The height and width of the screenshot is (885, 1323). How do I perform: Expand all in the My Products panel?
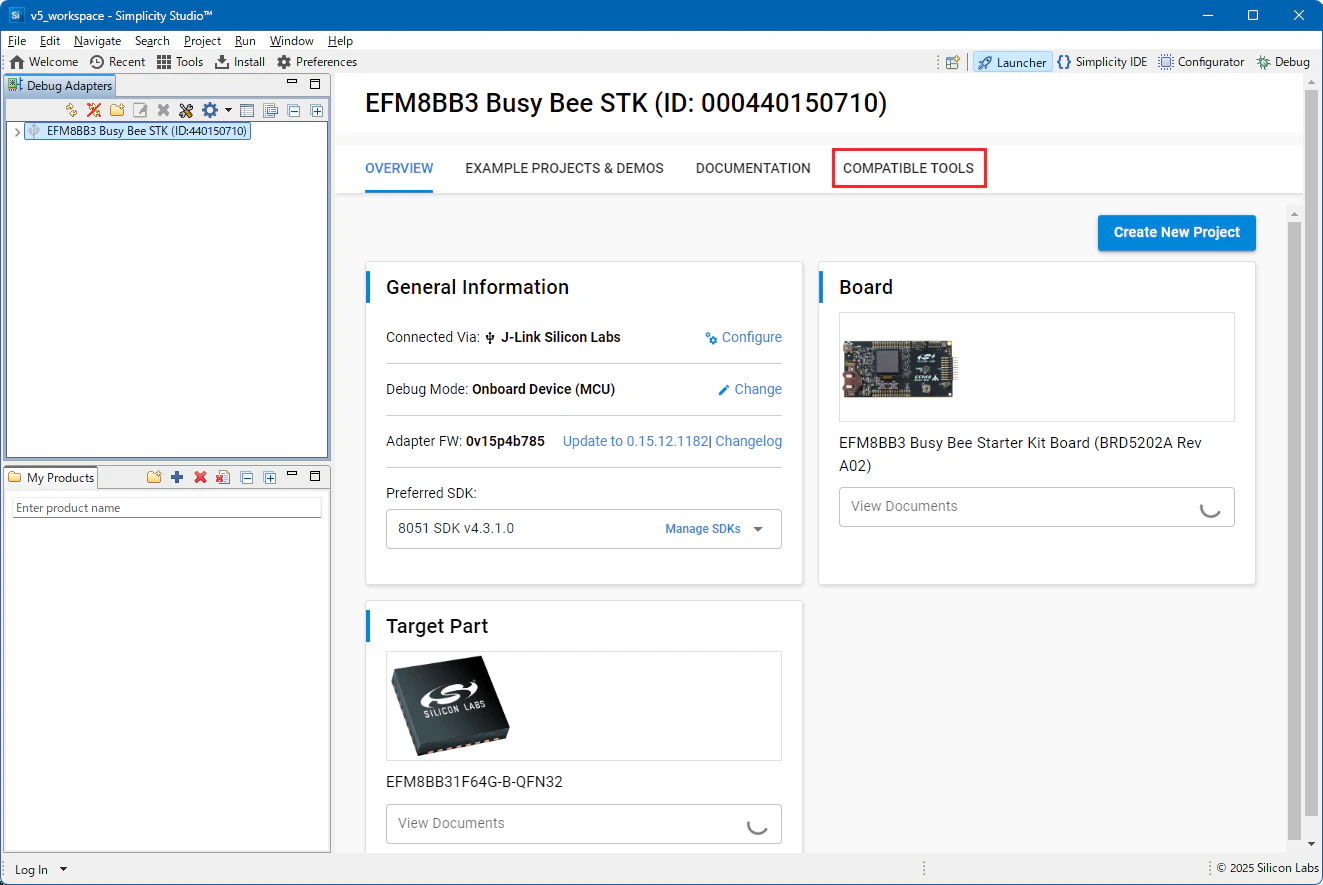[x=269, y=477]
